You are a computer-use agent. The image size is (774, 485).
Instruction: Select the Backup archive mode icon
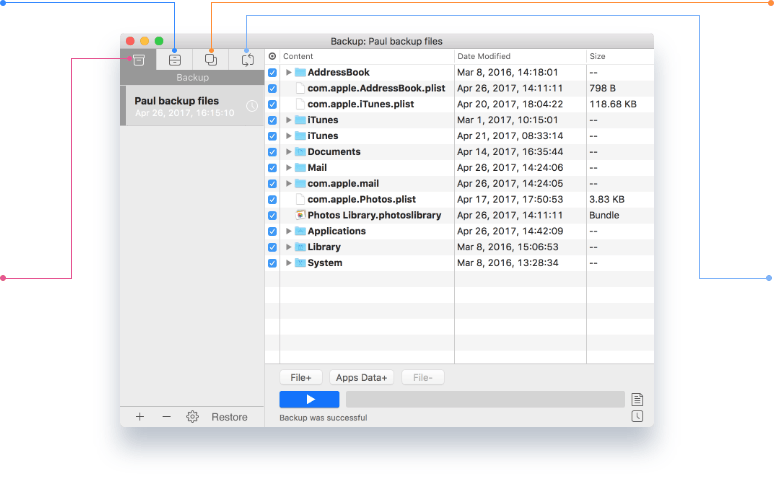[x=139, y=60]
